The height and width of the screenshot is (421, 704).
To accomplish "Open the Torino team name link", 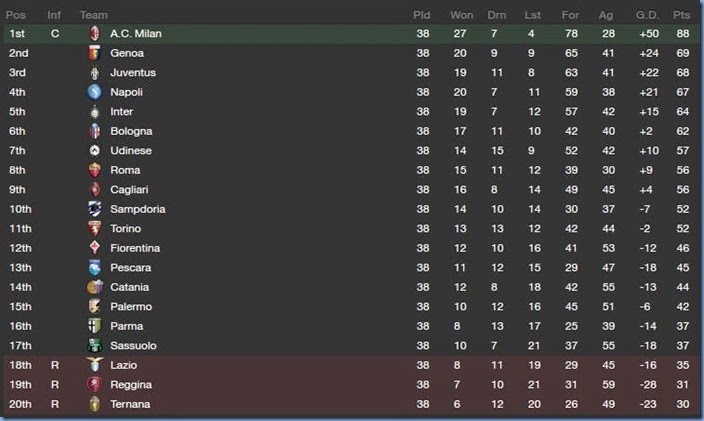I will click(128, 229).
